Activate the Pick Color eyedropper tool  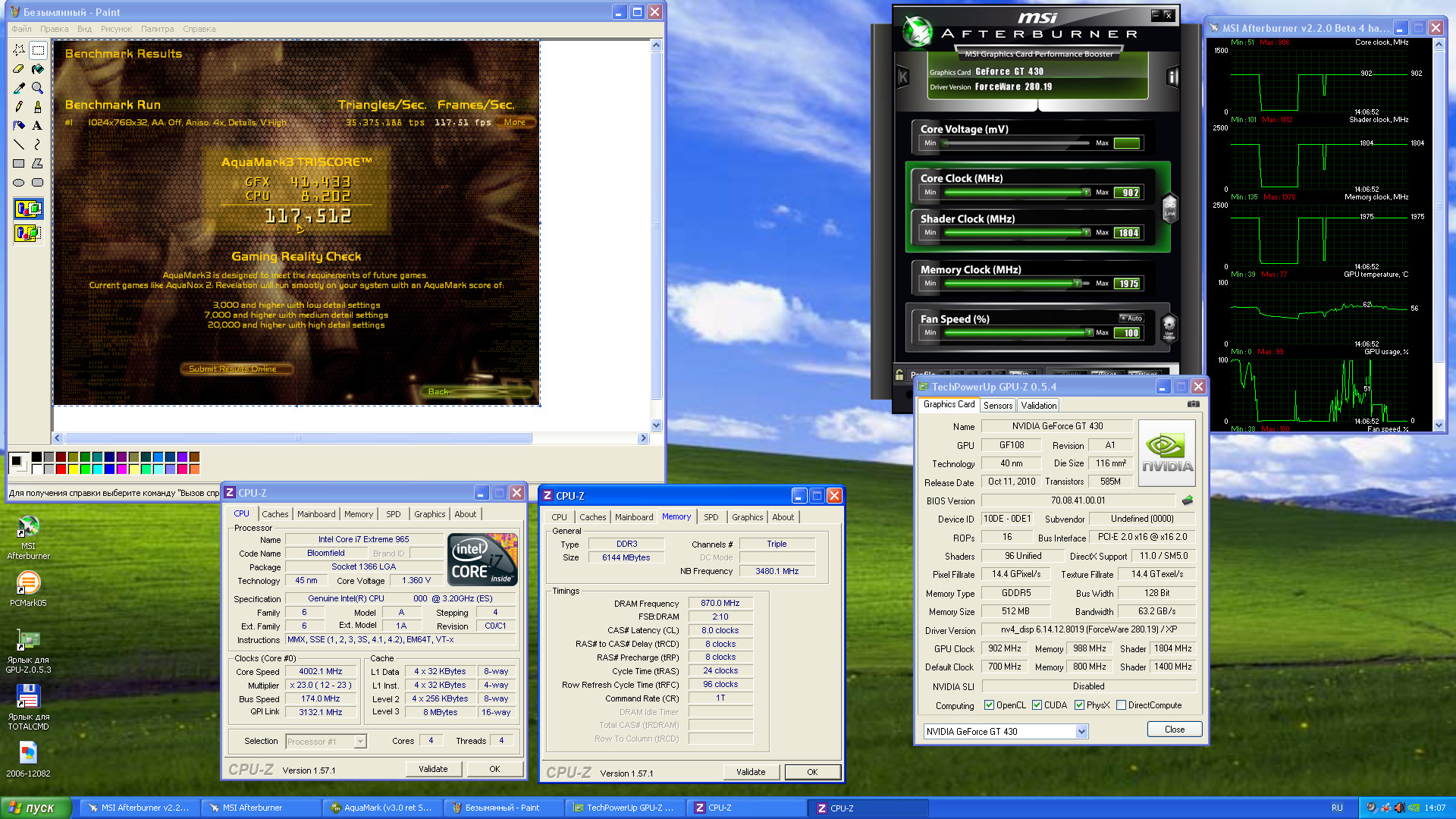[19, 88]
